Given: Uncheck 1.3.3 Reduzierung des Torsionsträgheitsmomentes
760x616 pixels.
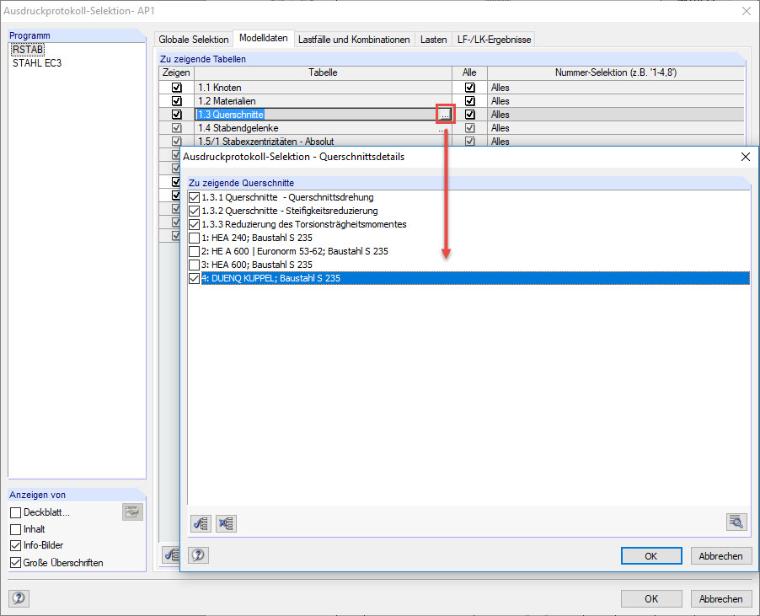Looking at the screenshot, I should coord(194,224).
